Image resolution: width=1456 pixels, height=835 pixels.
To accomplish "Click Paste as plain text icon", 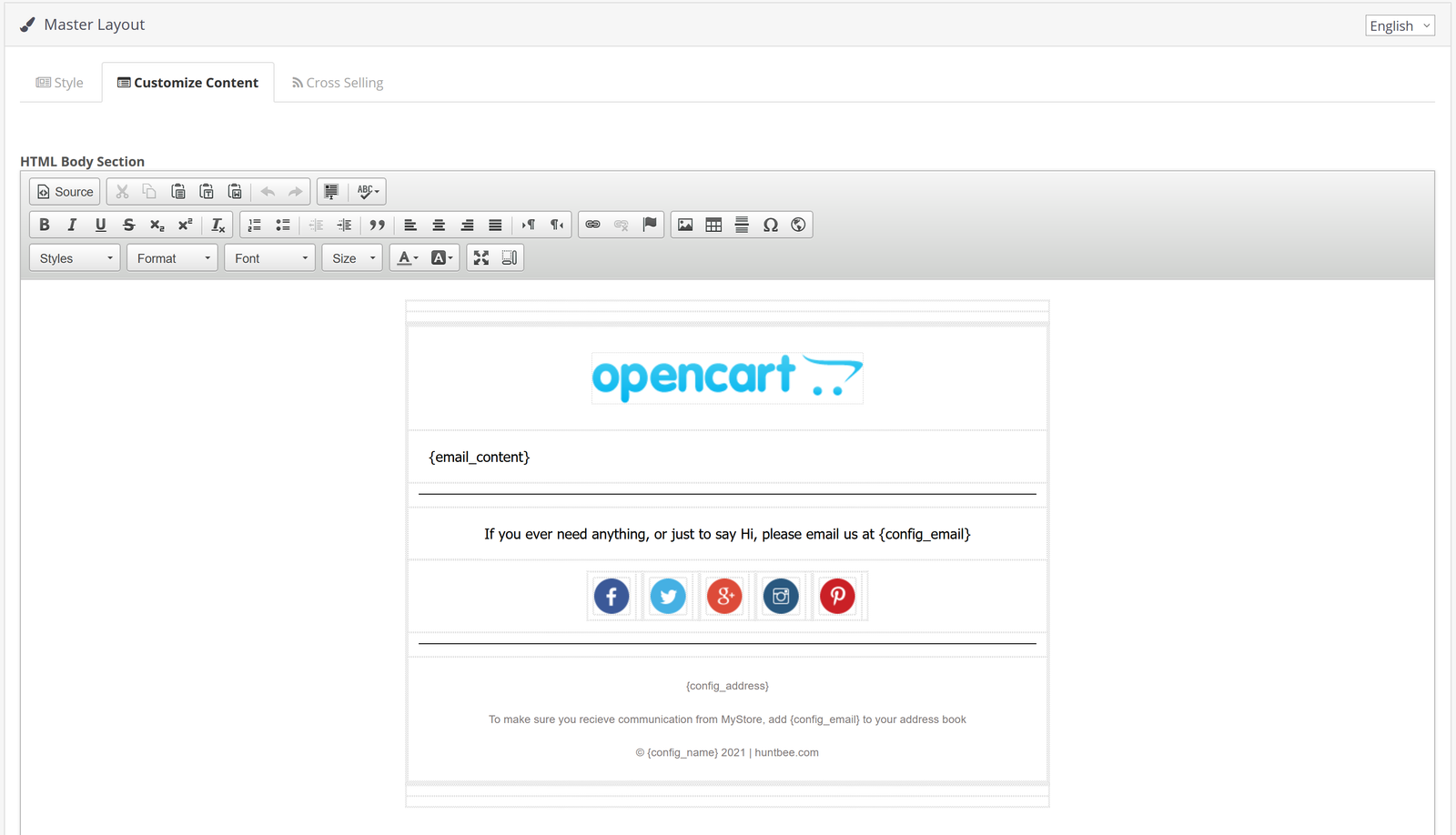I will coord(207,192).
